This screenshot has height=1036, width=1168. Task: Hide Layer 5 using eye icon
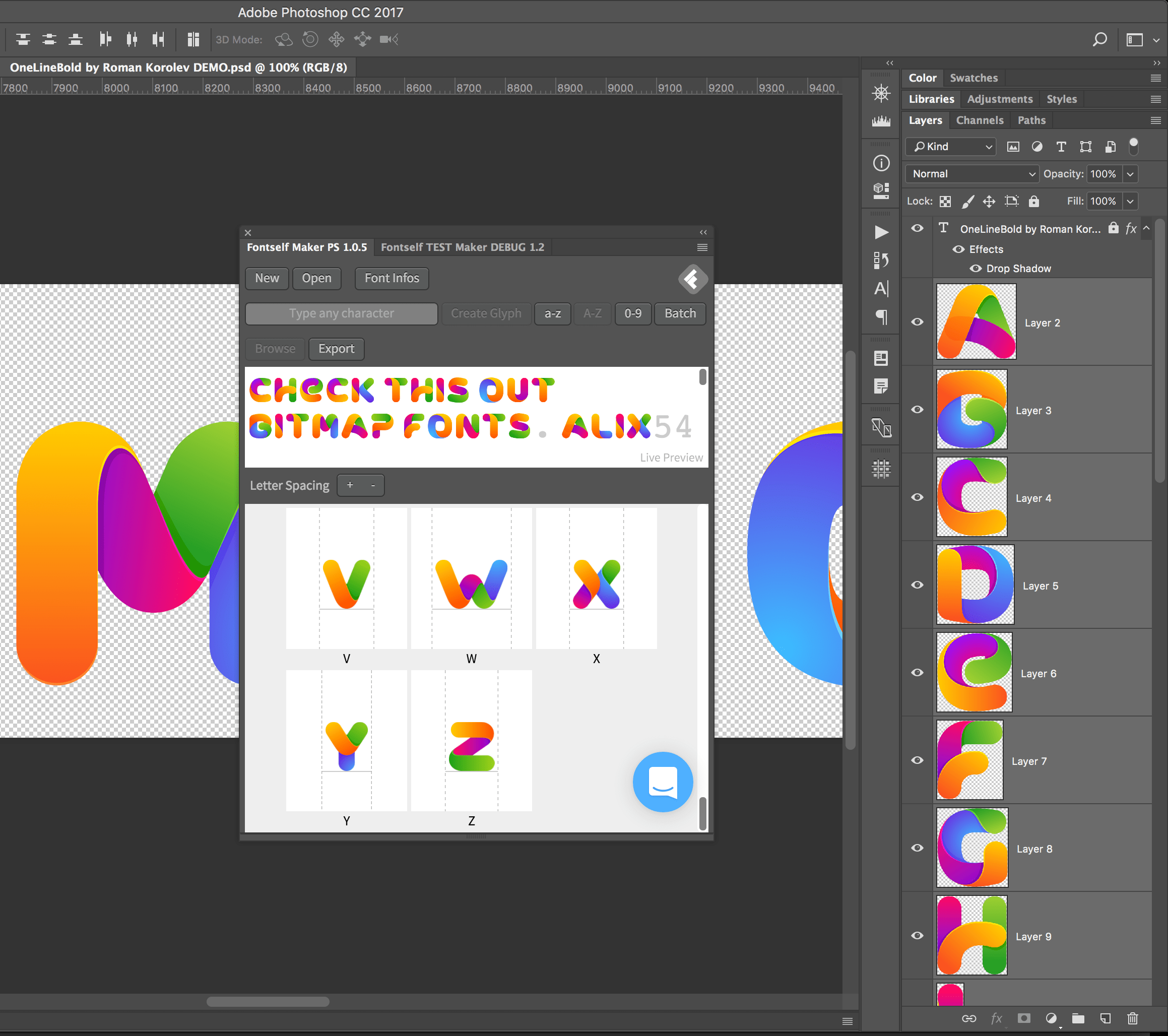(917, 585)
